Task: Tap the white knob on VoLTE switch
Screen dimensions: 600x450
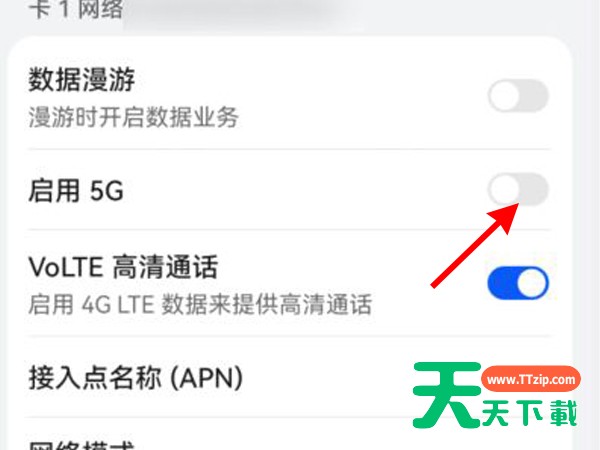Action: 533,283
